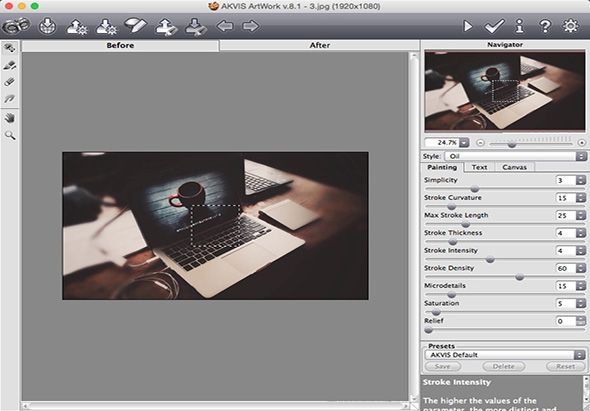Click the Navigator preview thumbnail

click(x=505, y=91)
